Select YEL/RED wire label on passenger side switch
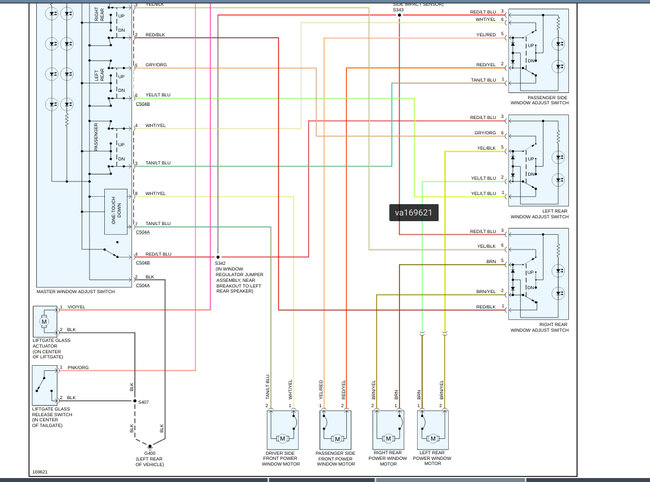This screenshot has width=650, height=482. point(486,35)
